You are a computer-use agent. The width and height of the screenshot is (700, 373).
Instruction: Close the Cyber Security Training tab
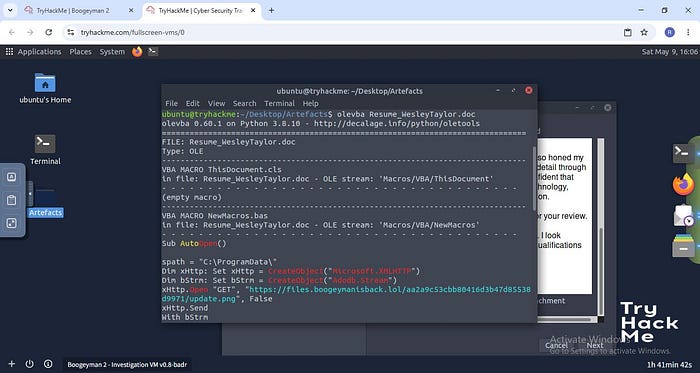(x=253, y=10)
